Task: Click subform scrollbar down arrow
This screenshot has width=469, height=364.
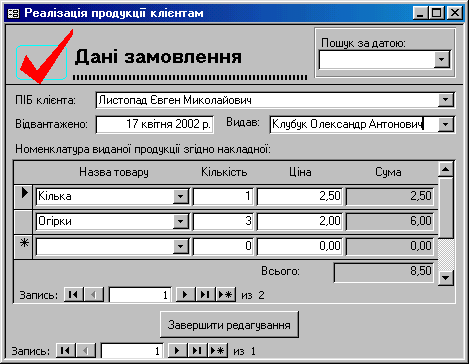Action: click(446, 278)
